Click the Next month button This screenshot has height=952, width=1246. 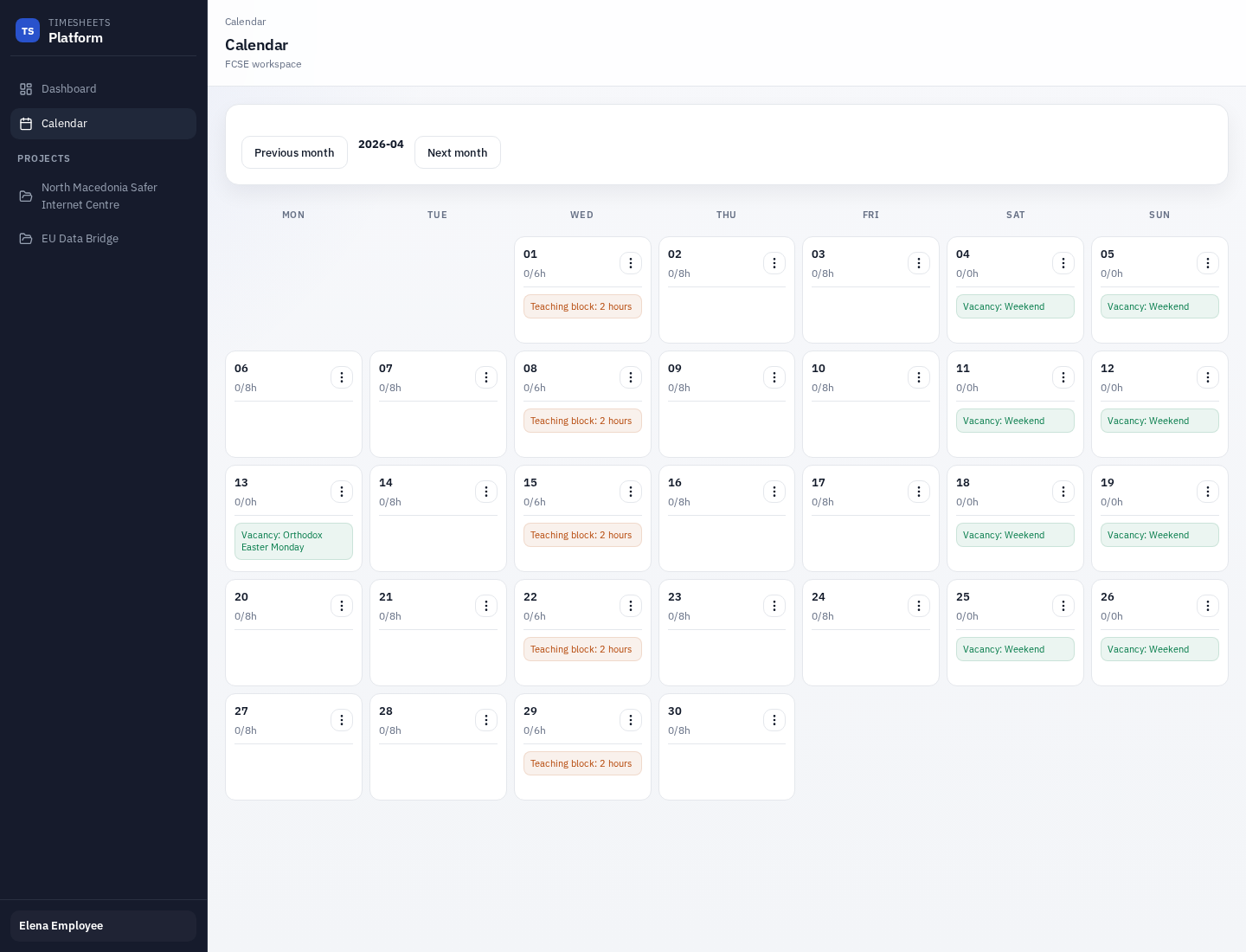458,152
